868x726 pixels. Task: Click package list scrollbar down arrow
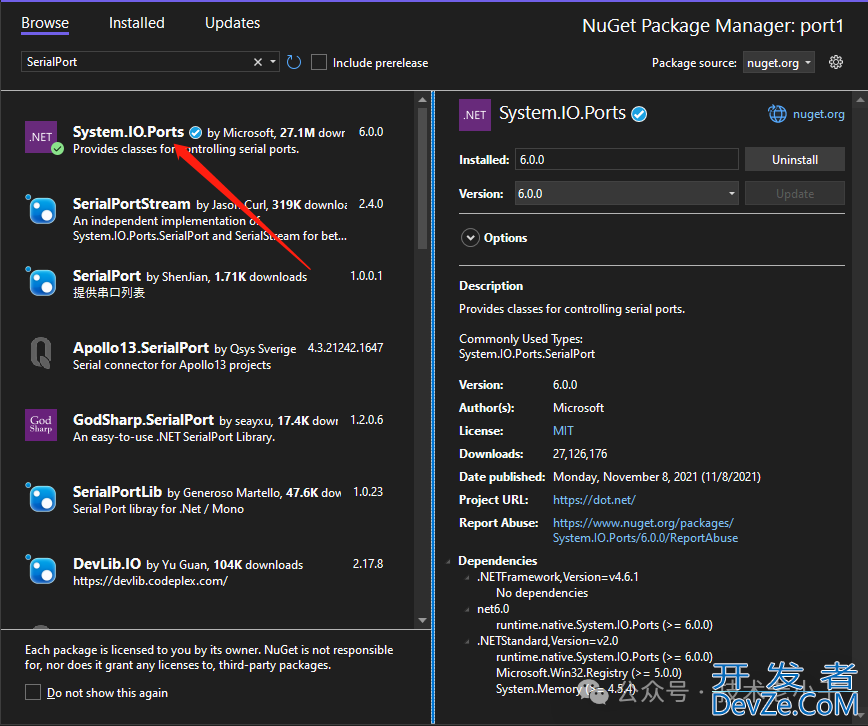click(x=422, y=620)
